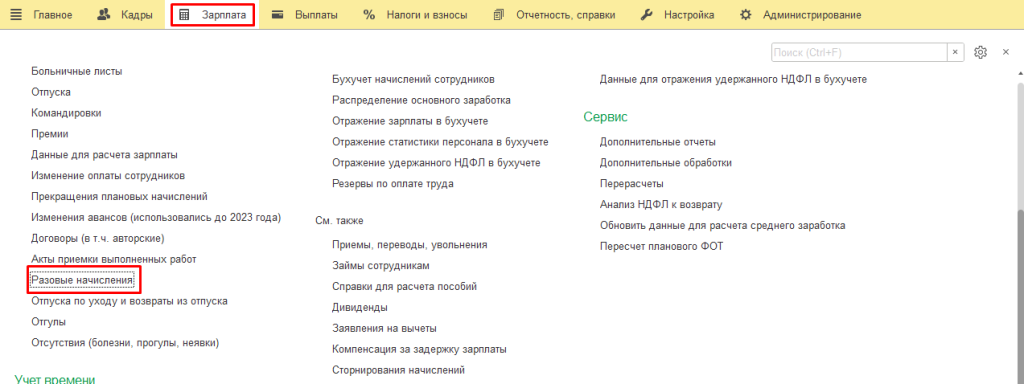The width and height of the screenshot is (1024, 384).
Task: Click the Учет времени heading
Action: click(x=56, y=378)
